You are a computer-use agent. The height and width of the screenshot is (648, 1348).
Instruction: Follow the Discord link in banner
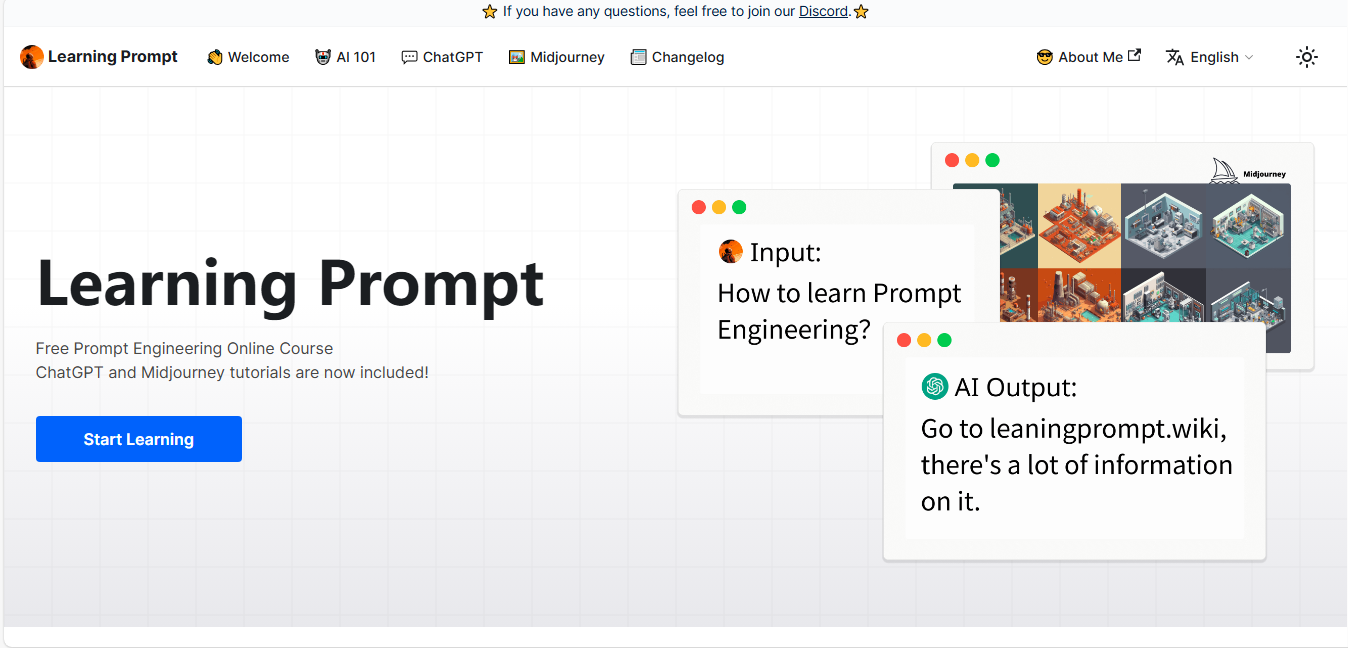pos(824,12)
